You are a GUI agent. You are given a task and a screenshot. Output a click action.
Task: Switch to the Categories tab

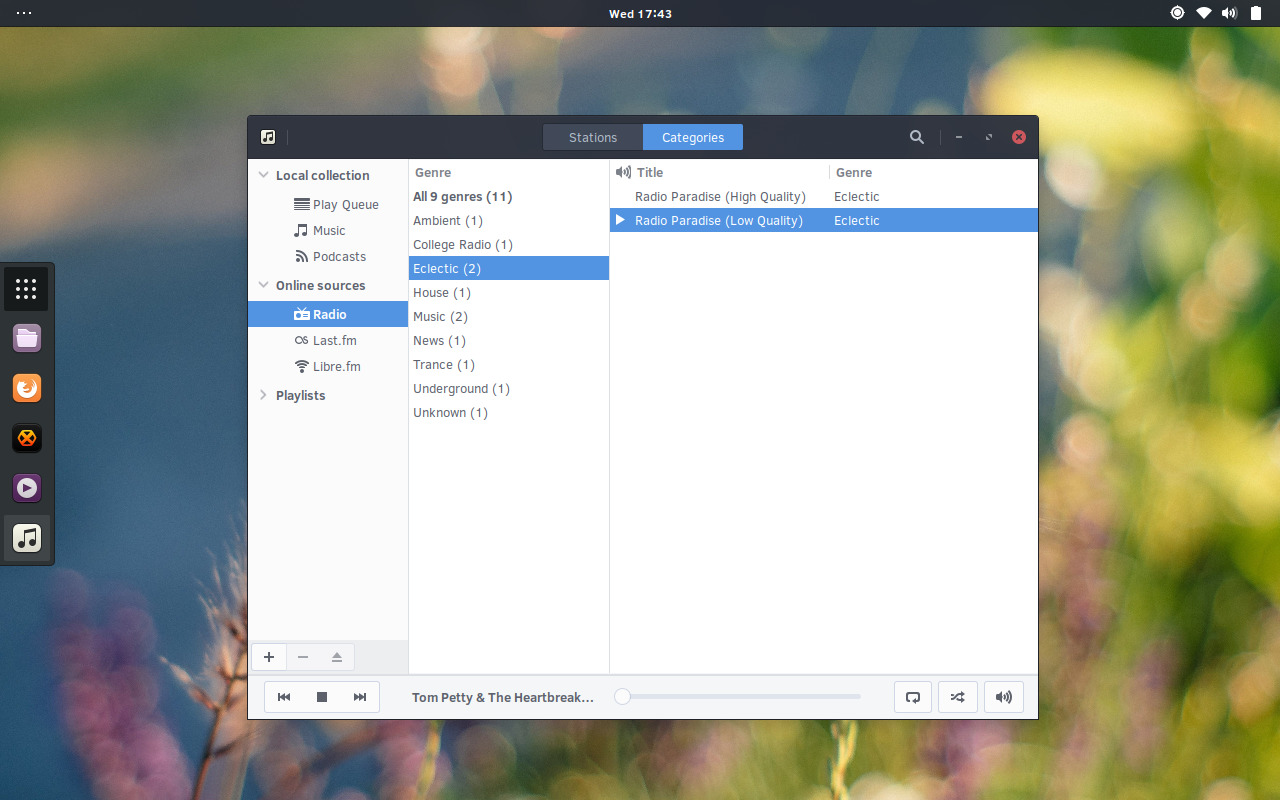coord(693,137)
